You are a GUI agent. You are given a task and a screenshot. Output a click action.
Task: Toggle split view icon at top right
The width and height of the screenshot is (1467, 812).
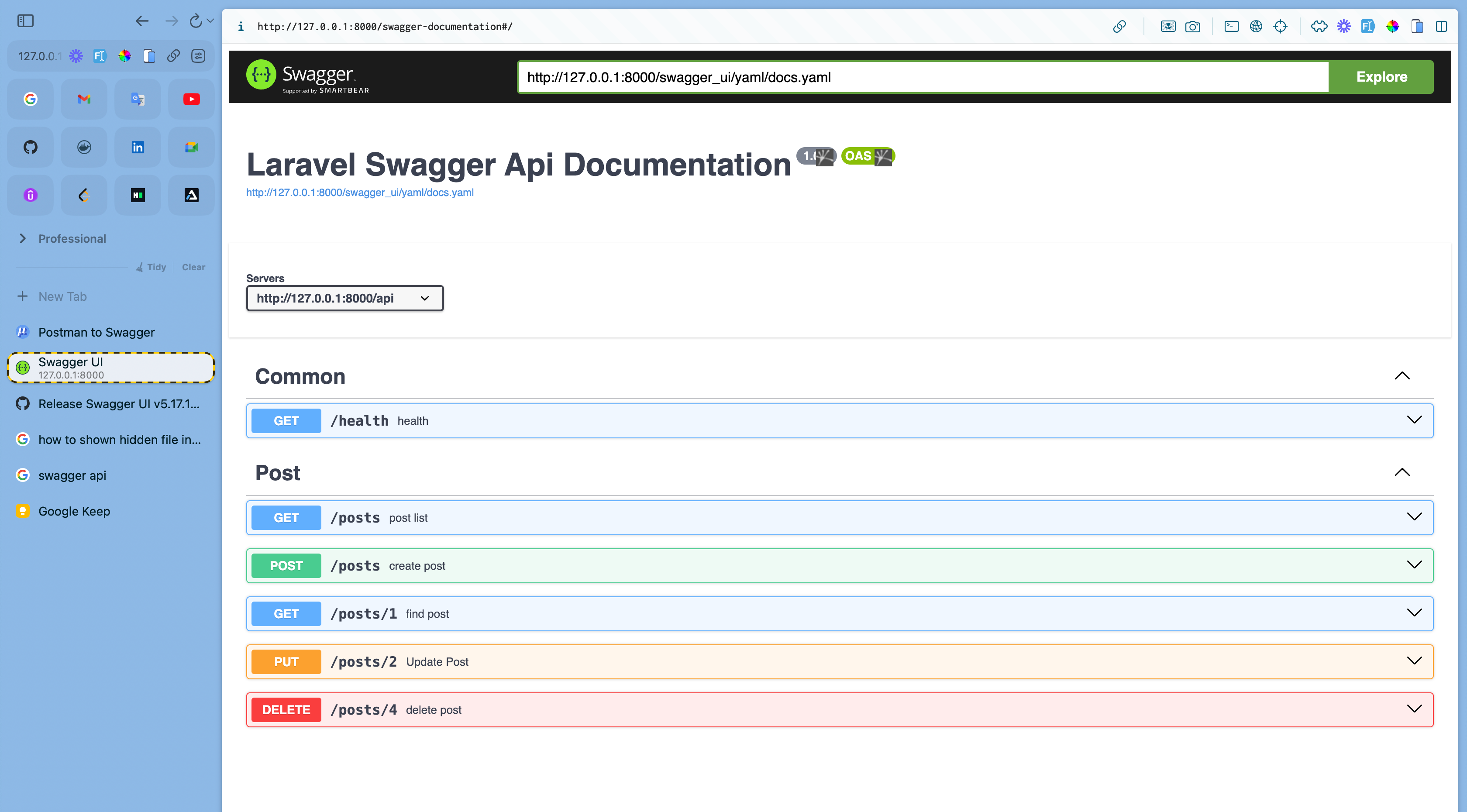point(1441,26)
